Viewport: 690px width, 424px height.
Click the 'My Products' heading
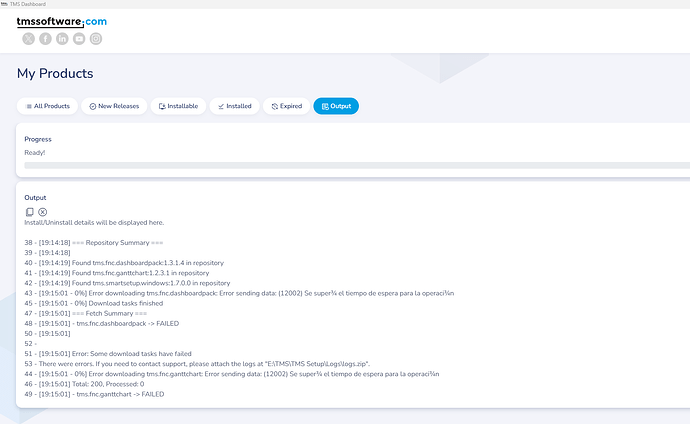point(55,73)
